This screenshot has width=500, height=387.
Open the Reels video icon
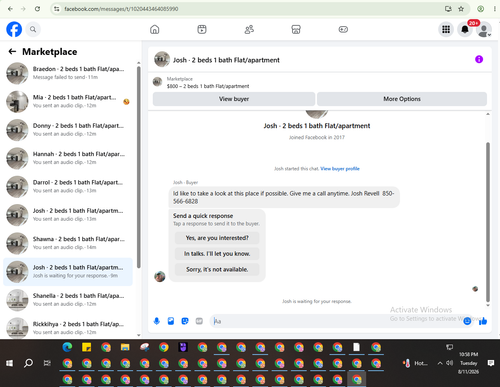click(202, 29)
